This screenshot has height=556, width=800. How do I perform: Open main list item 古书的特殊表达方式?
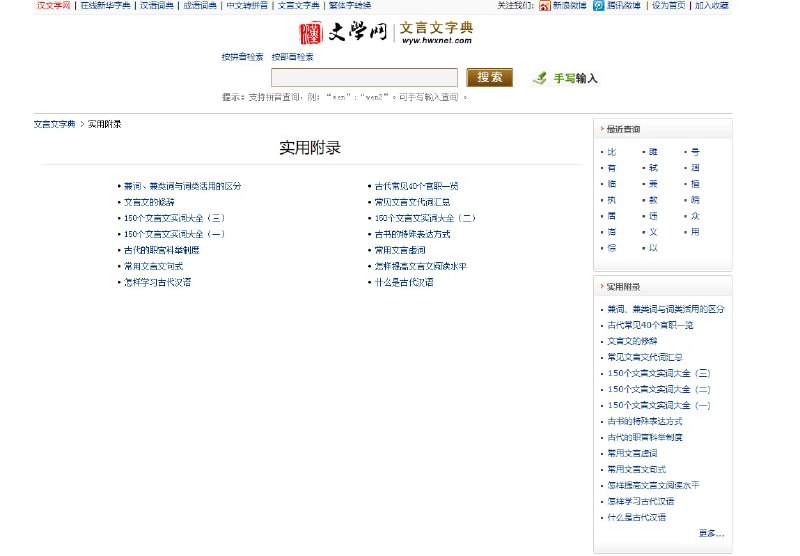[x=412, y=234]
